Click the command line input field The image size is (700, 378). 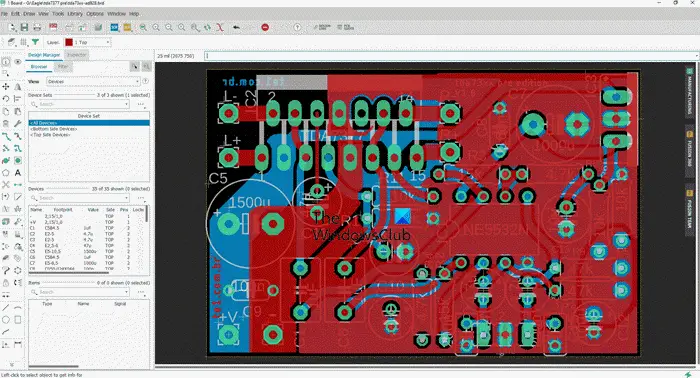450,56
